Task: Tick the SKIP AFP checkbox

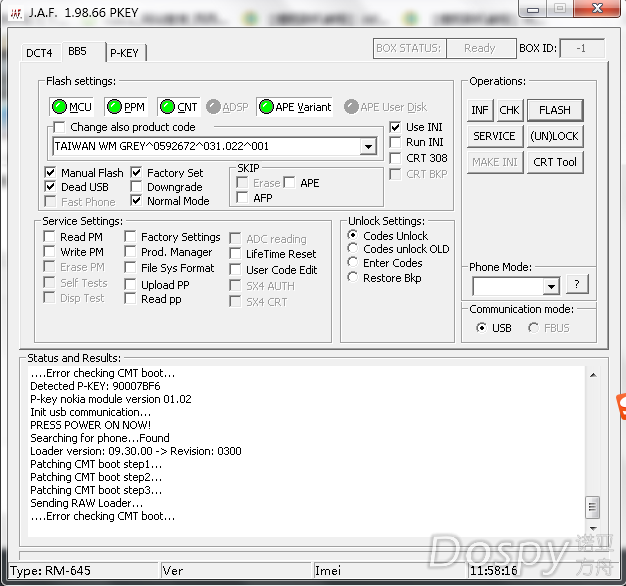Action: (x=242, y=197)
